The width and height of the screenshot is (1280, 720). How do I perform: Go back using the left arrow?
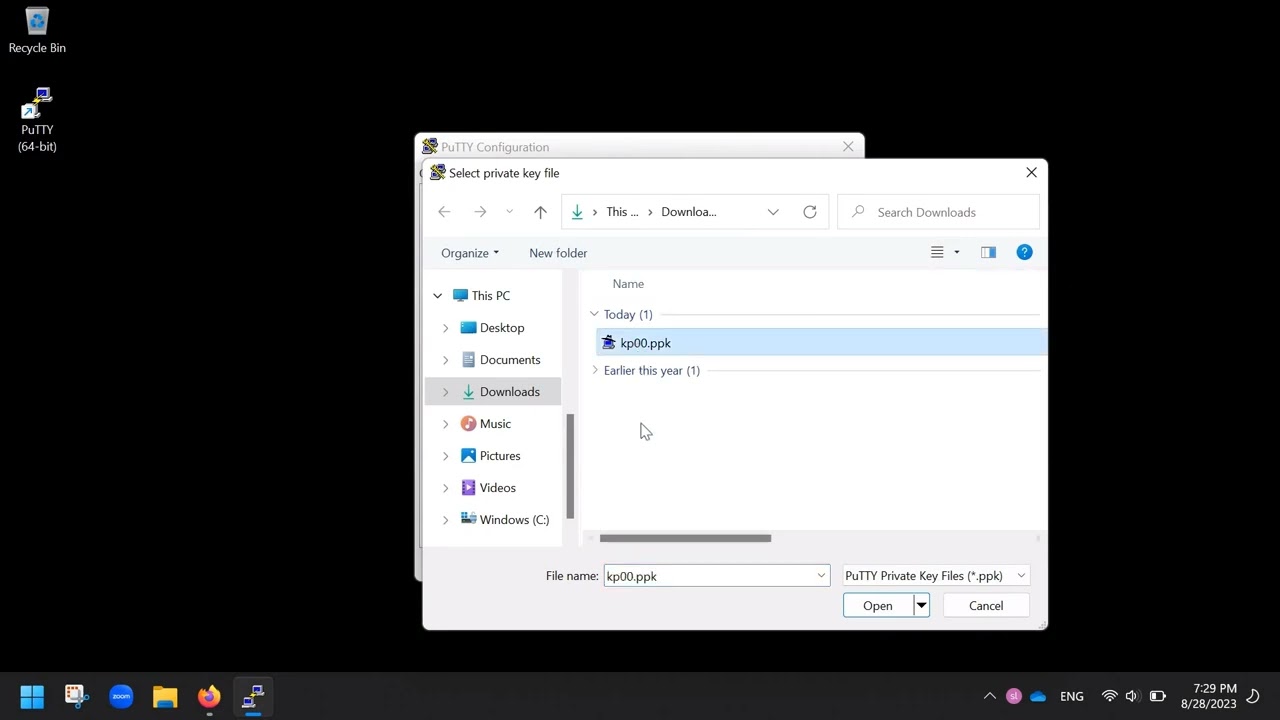[444, 212]
